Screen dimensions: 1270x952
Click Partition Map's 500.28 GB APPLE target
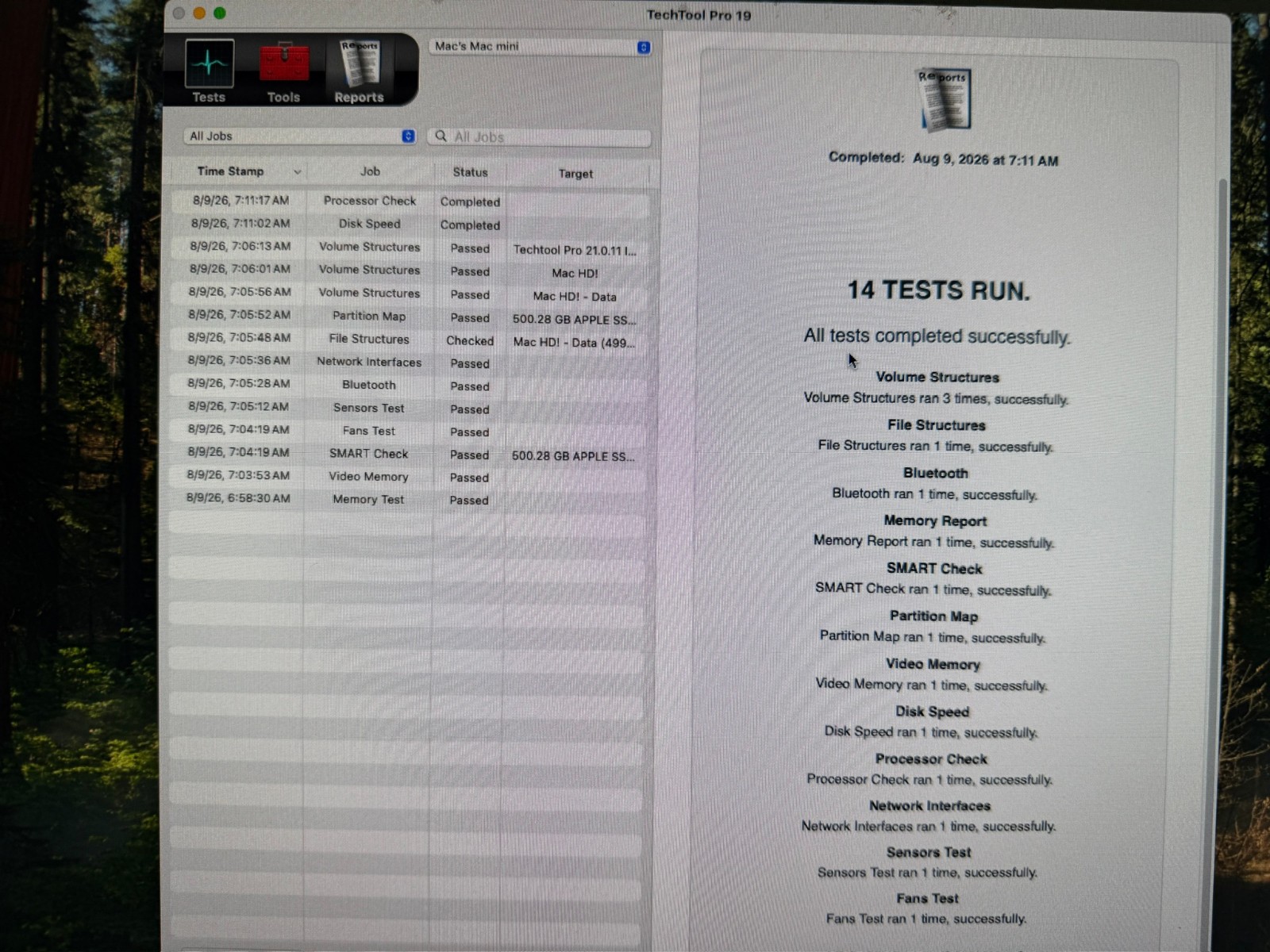574,320
